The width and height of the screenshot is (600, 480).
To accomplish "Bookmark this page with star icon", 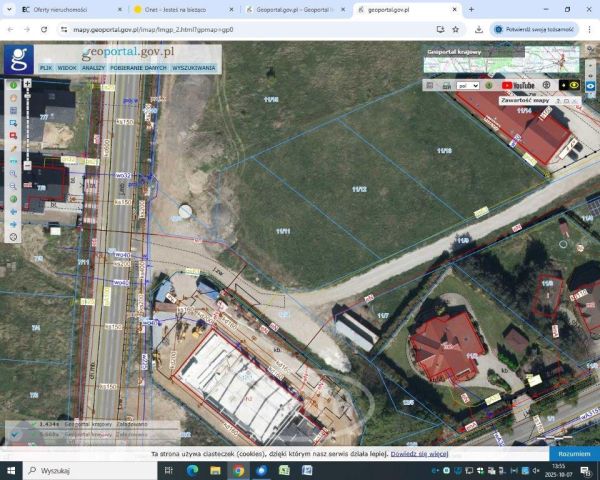I will pyautogui.click(x=455, y=29).
